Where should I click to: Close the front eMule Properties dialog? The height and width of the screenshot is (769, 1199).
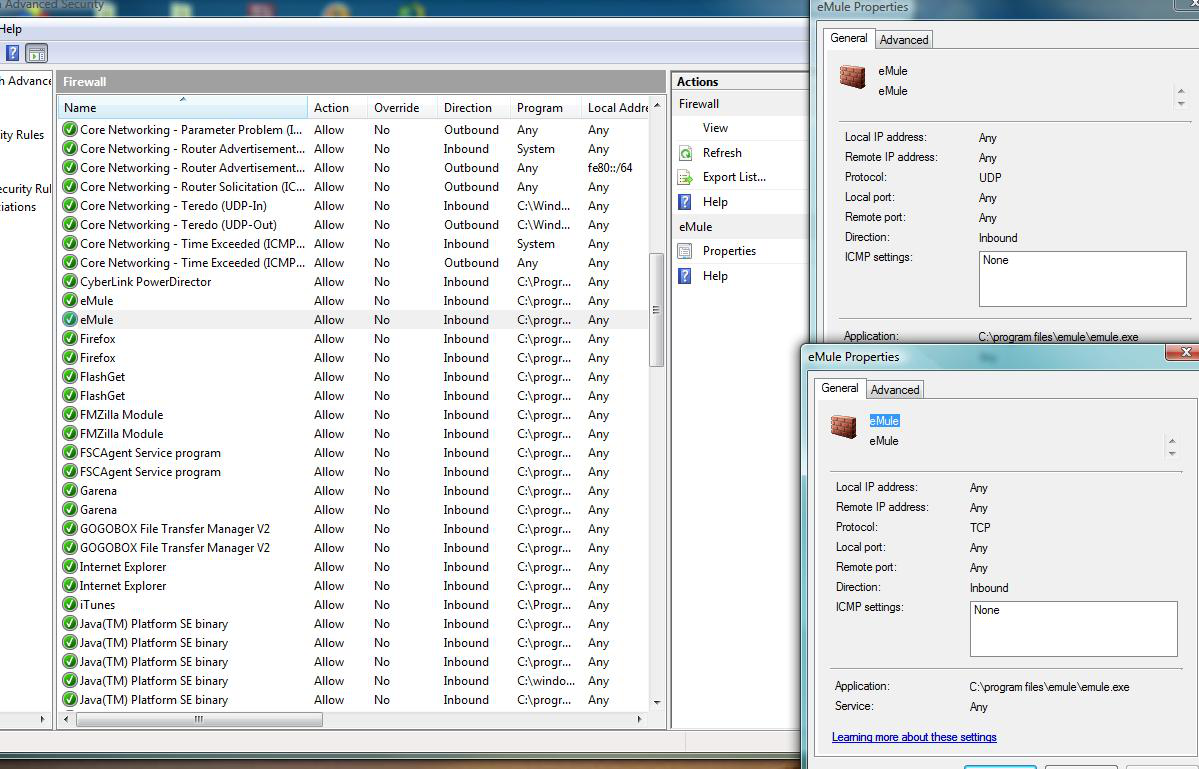point(1186,352)
